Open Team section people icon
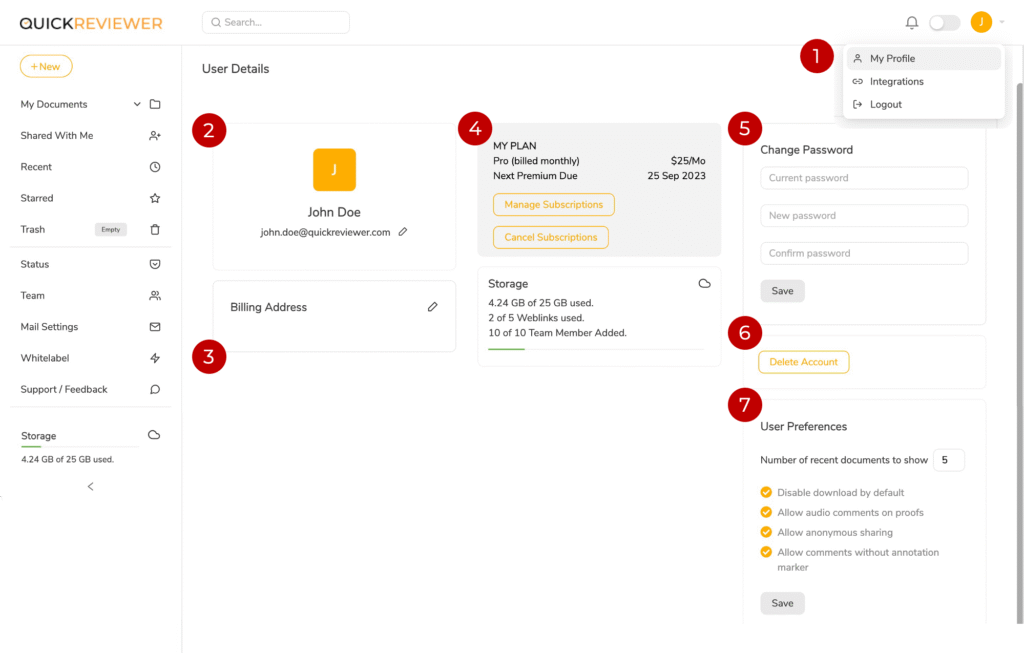The image size is (1024, 653). click(155, 296)
